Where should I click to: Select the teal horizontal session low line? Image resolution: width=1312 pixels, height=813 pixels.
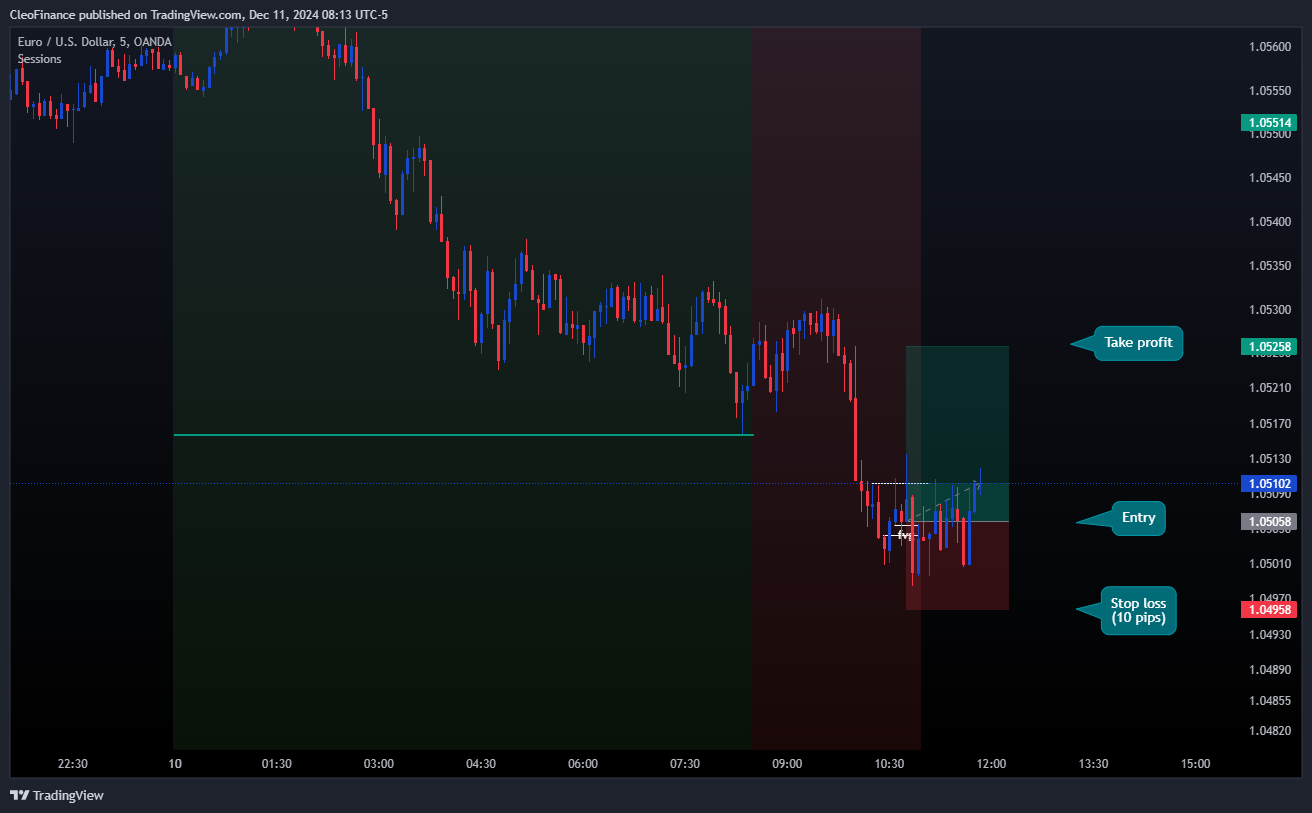point(463,435)
